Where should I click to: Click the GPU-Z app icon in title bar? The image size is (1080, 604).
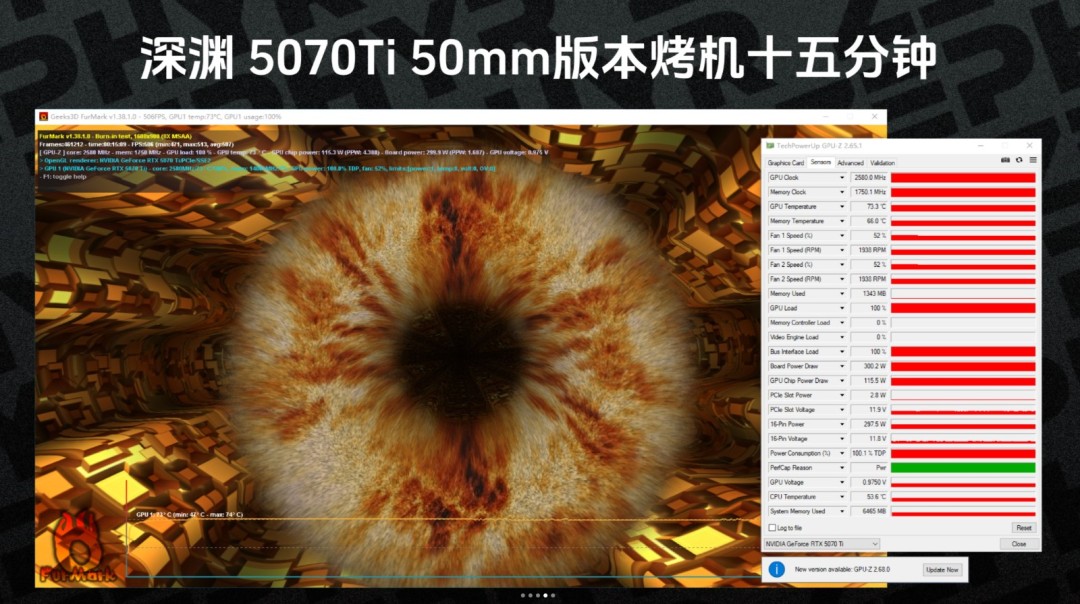tap(770, 146)
